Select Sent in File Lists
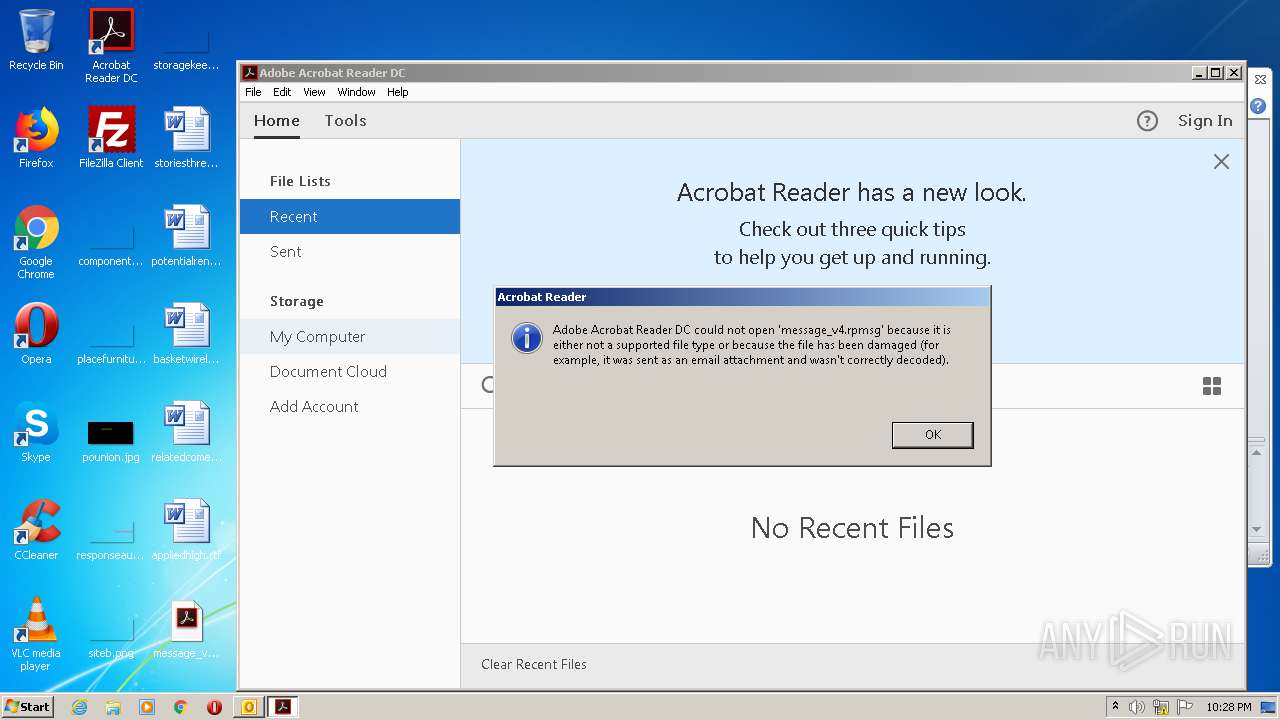 pos(350,252)
